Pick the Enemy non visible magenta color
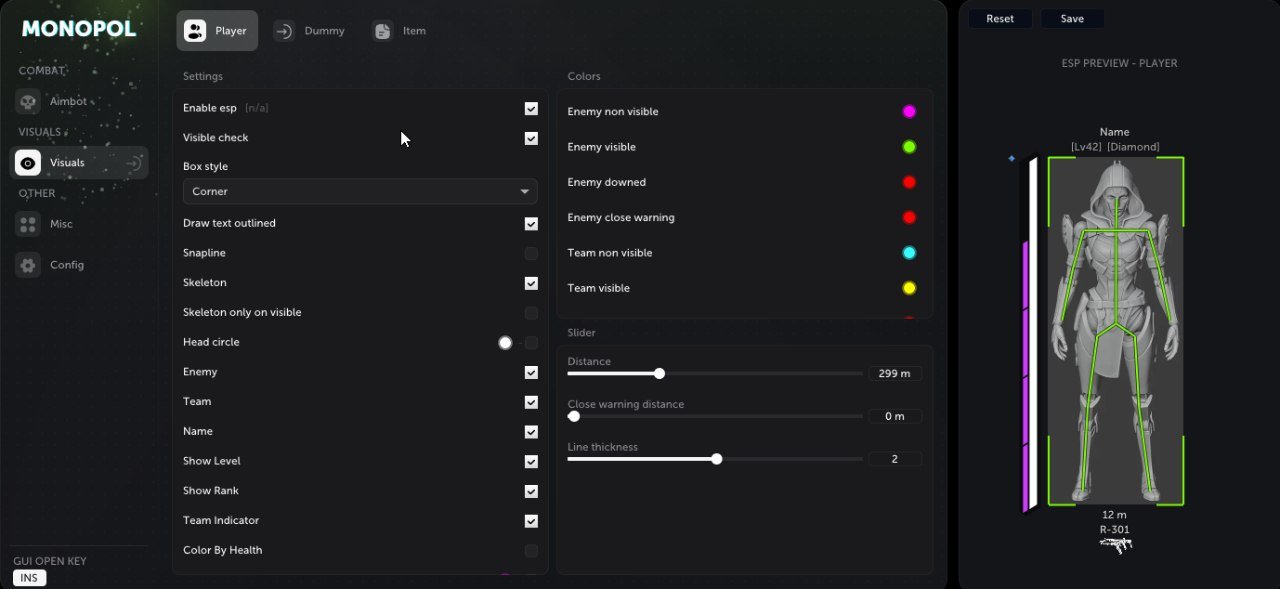 909,112
